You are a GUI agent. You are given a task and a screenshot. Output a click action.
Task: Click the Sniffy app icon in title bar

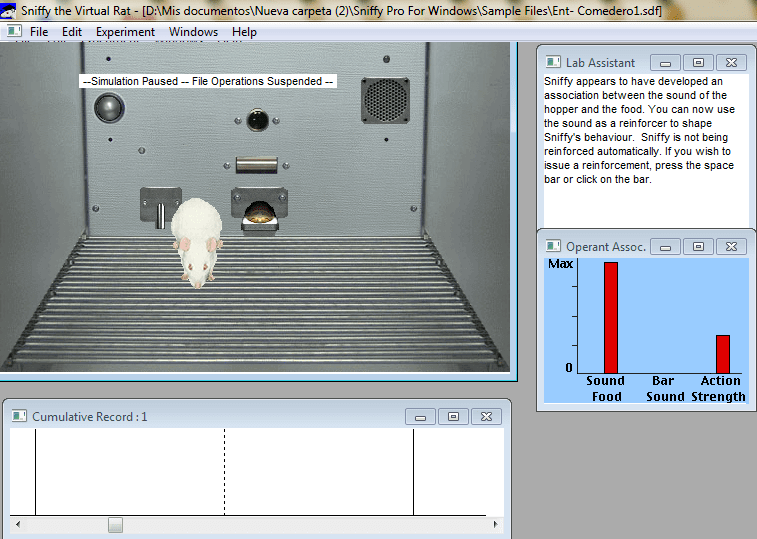pos(8,11)
